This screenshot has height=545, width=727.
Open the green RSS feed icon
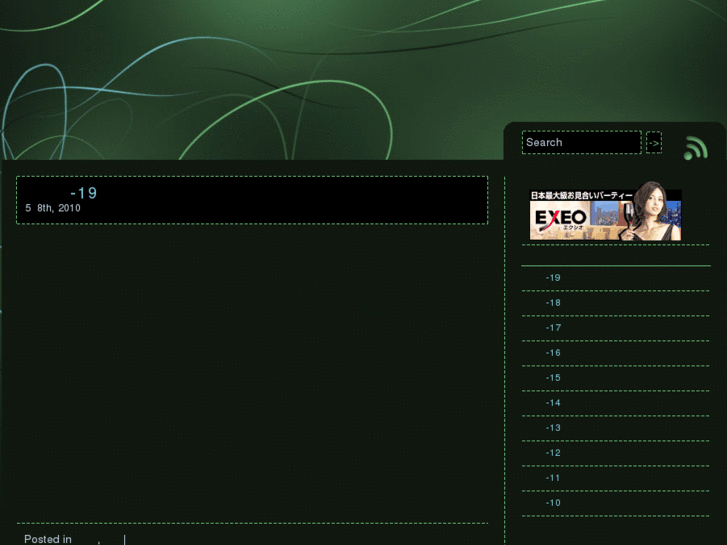click(695, 148)
